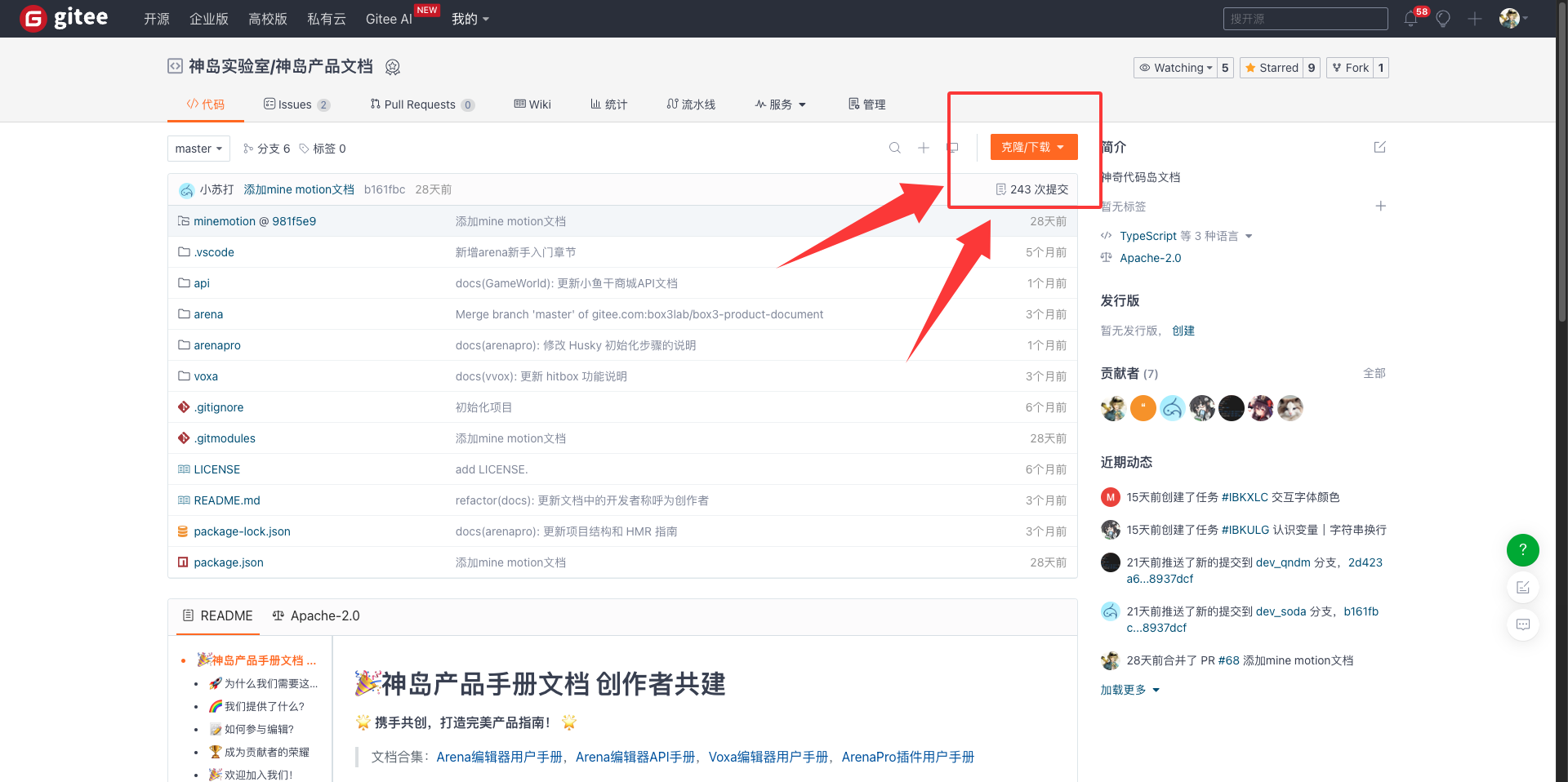This screenshot has height=782, width=1568.
Task: Click the lightbulb icon in the top bar
Action: coord(1443,18)
